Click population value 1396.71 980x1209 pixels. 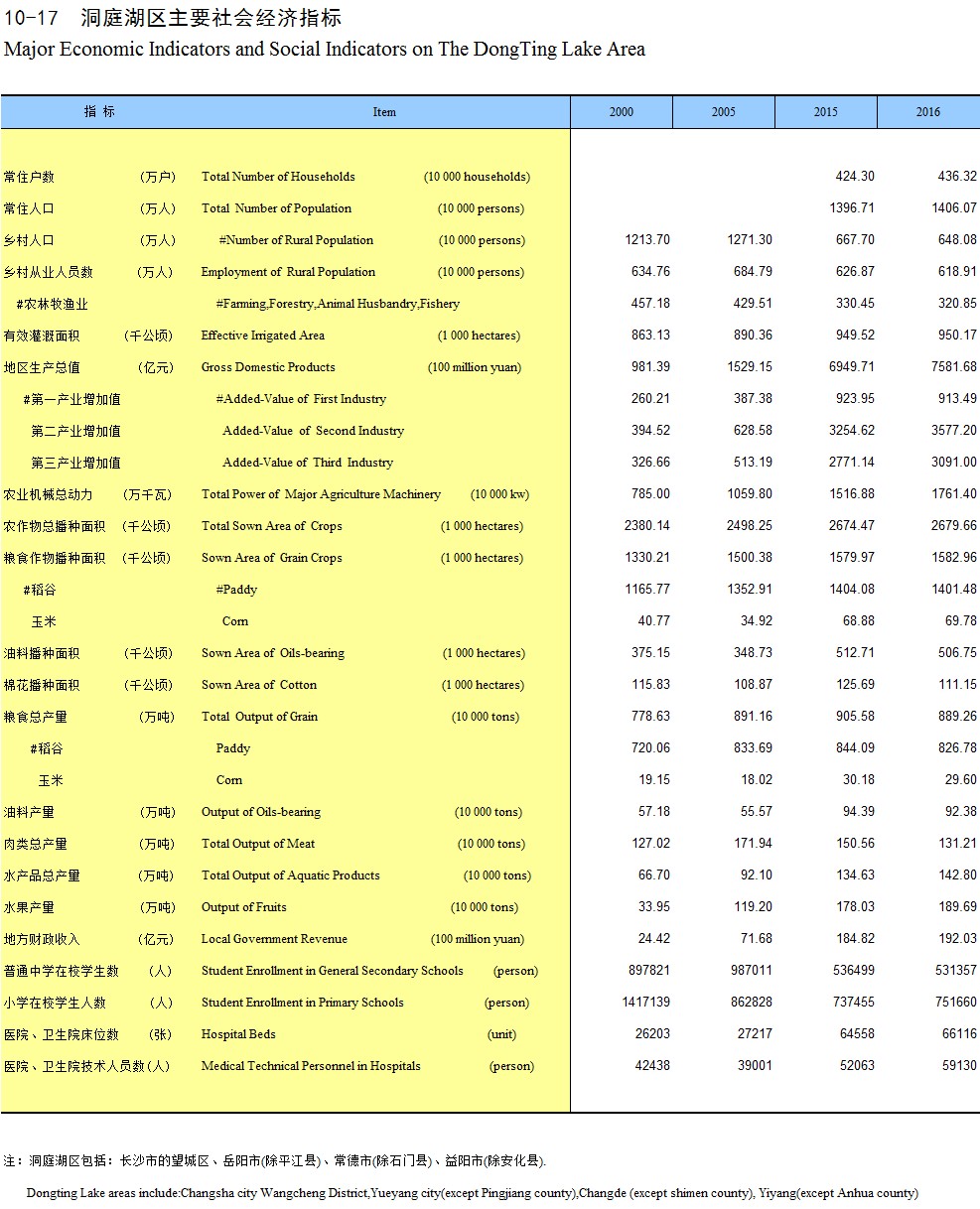pyautogui.click(x=852, y=208)
